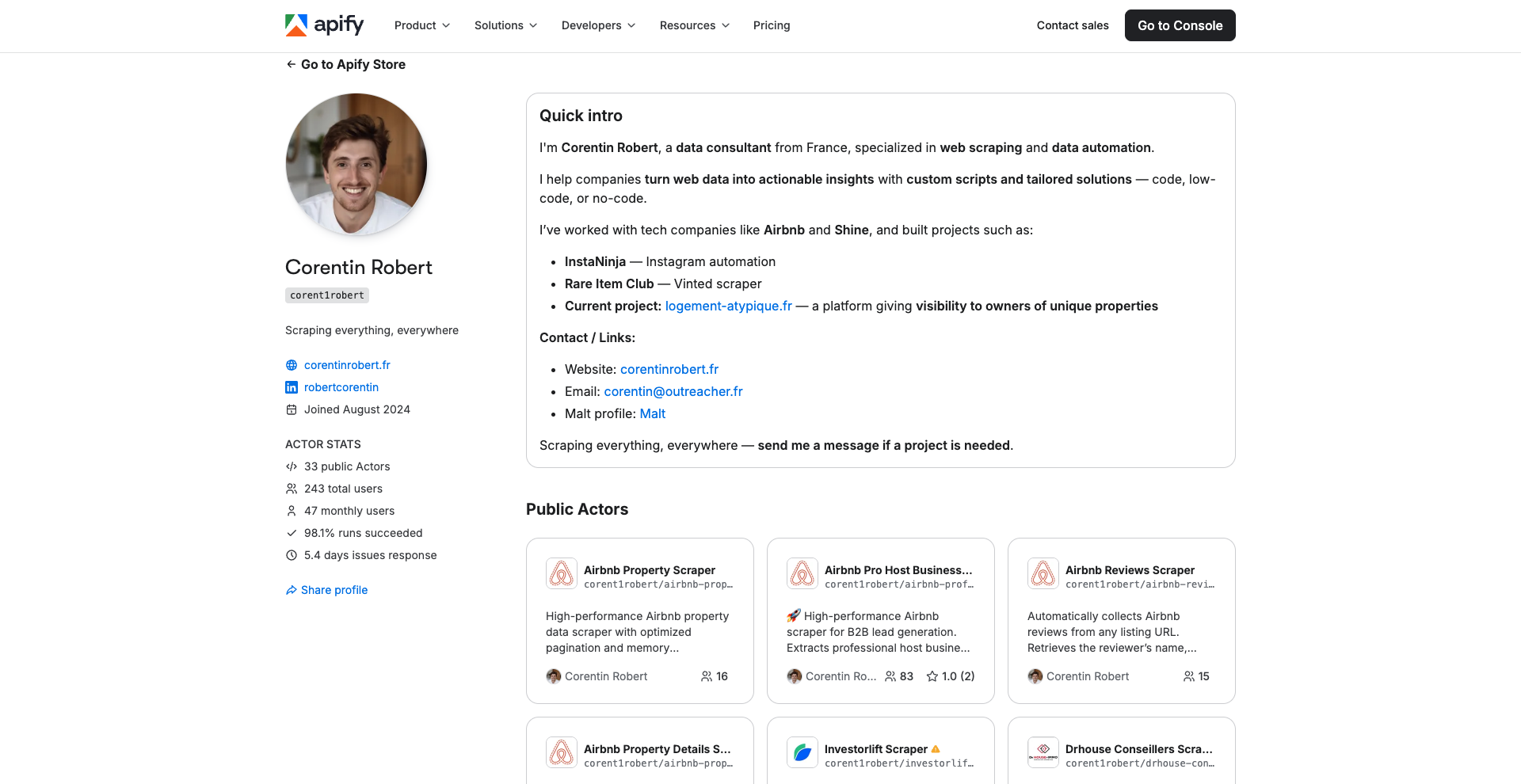Open the Developers dropdown menu
The width and height of the screenshot is (1521, 784).
[598, 25]
